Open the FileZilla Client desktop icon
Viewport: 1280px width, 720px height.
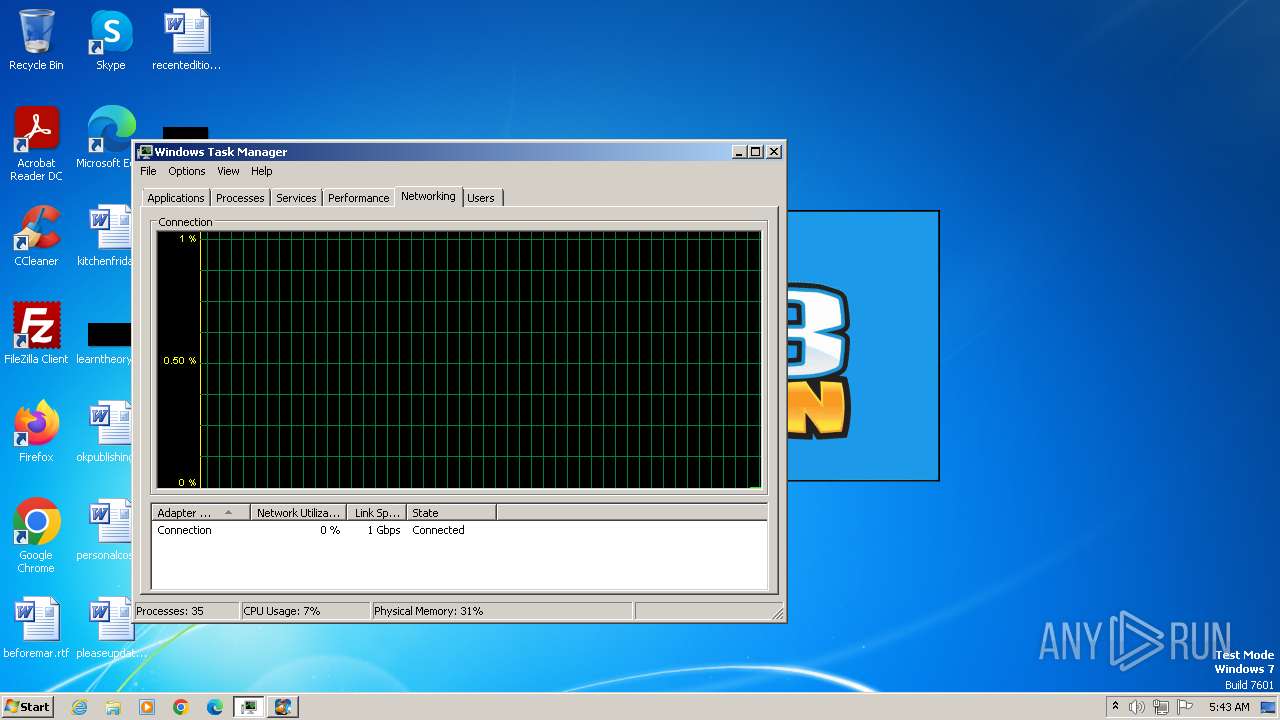[36, 334]
